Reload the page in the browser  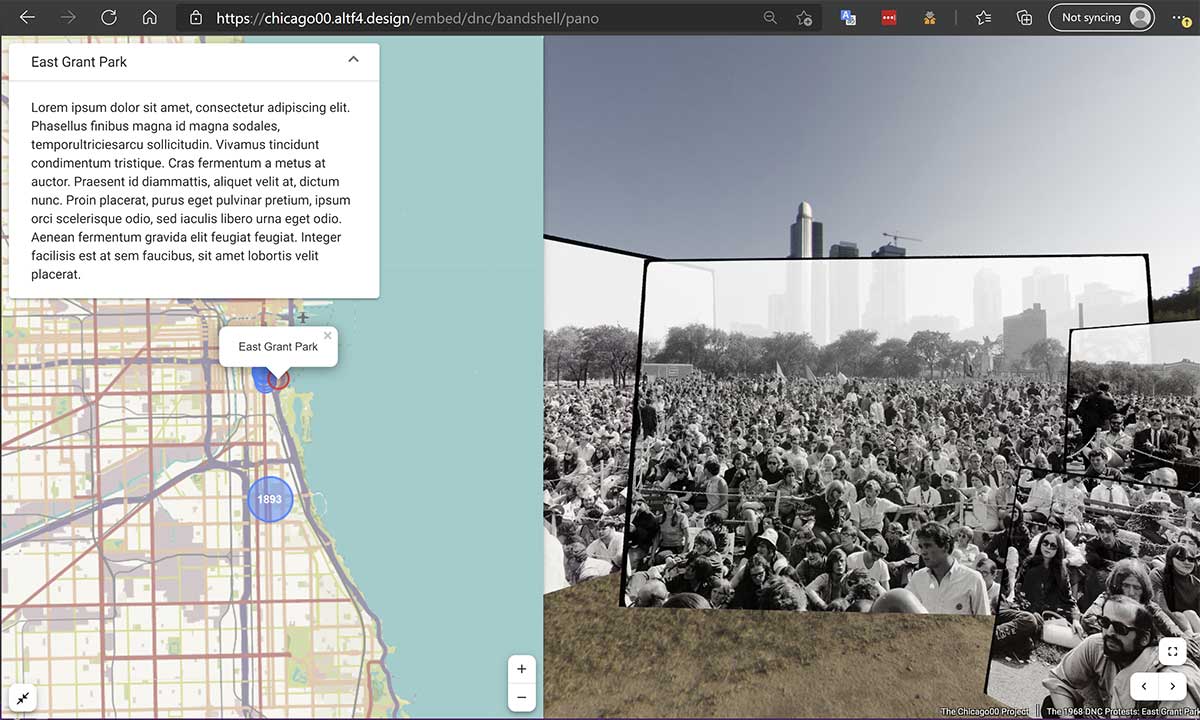point(109,17)
